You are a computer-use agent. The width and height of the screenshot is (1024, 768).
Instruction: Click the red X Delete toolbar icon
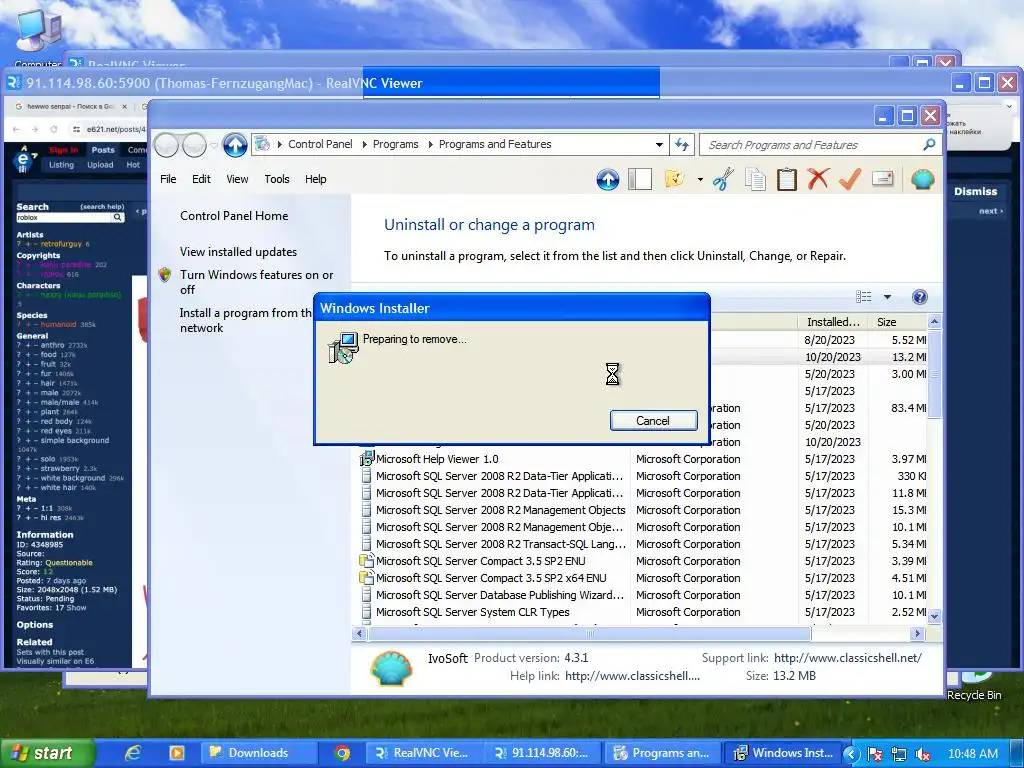tap(818, 179)
